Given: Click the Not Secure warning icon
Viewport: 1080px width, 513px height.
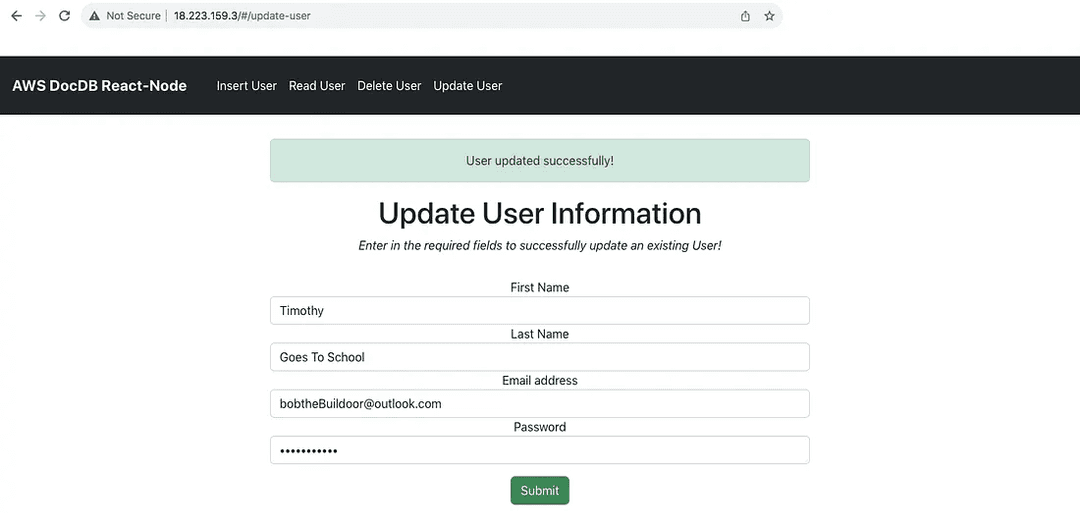Looking at the screenshot, I should pyautogui.click(x=94, y=16).
